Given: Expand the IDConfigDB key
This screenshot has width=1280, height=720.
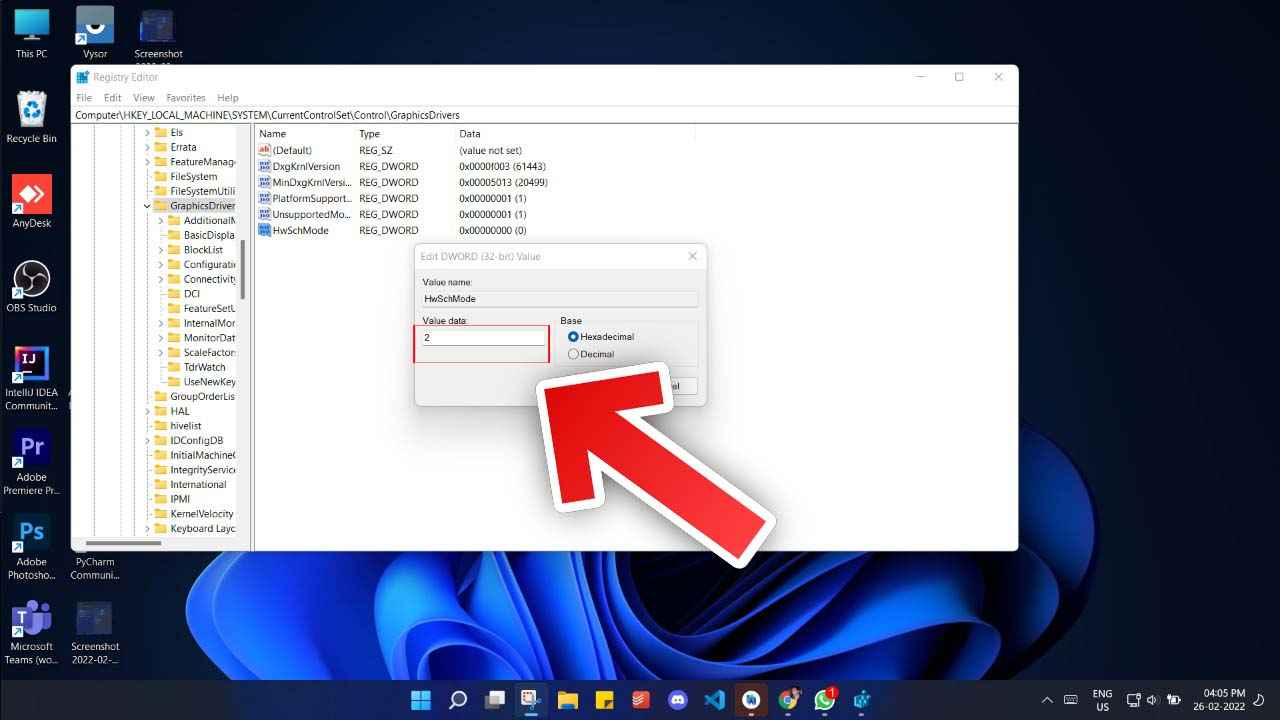Looking at the screenshot, I should tap(147, 440).
